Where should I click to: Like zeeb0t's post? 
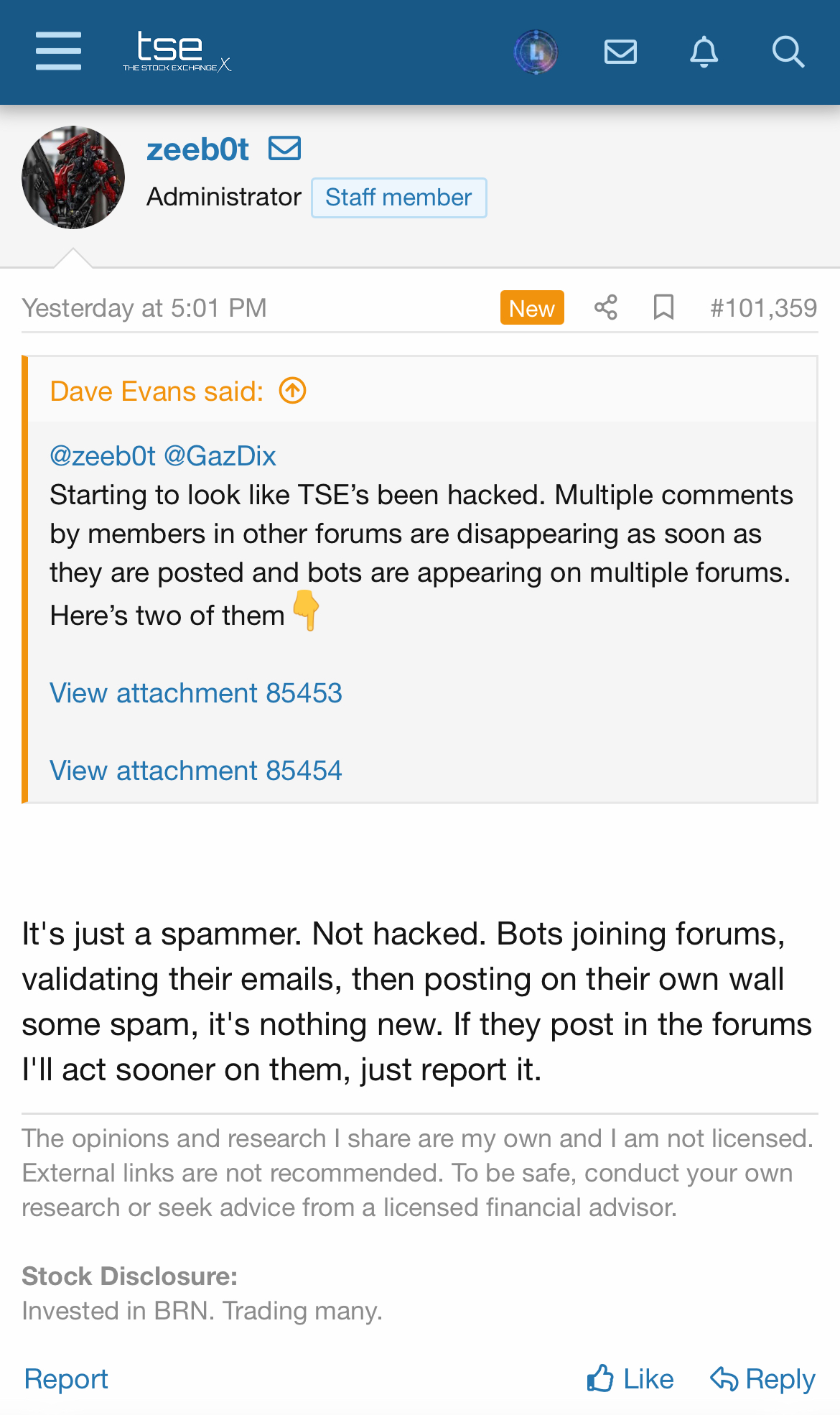tap(630, 1379)
